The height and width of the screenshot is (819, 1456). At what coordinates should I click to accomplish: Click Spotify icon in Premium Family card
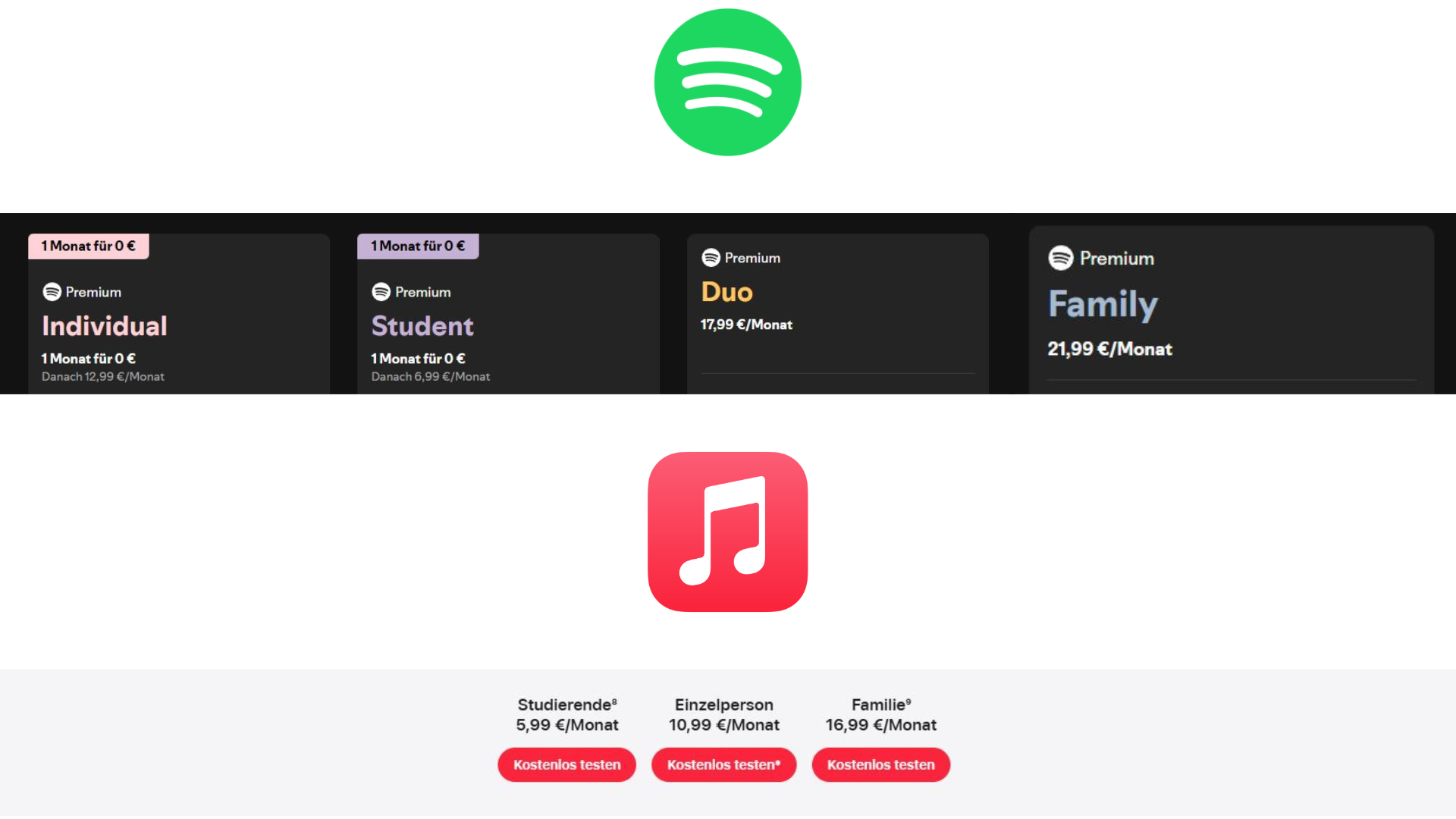point(1061,258)
